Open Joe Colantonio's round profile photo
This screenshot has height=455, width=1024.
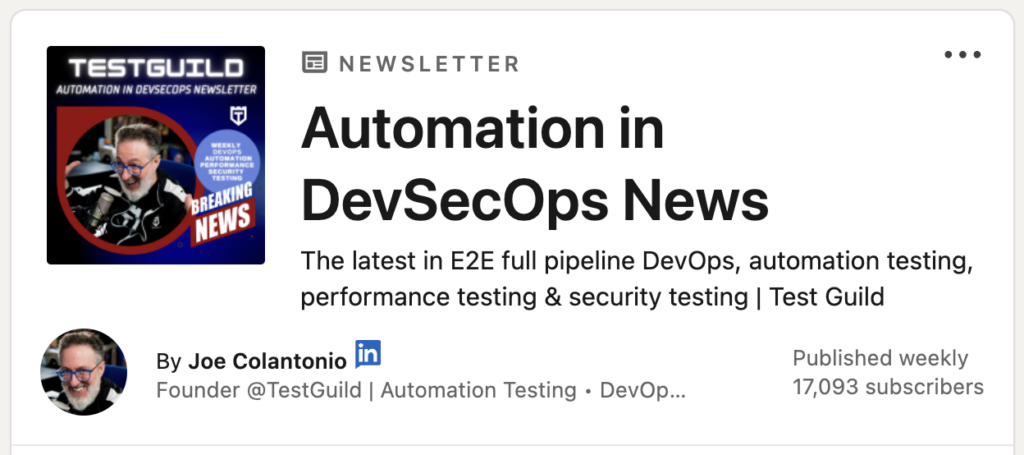pyautogui.click(x=84, y=372)
